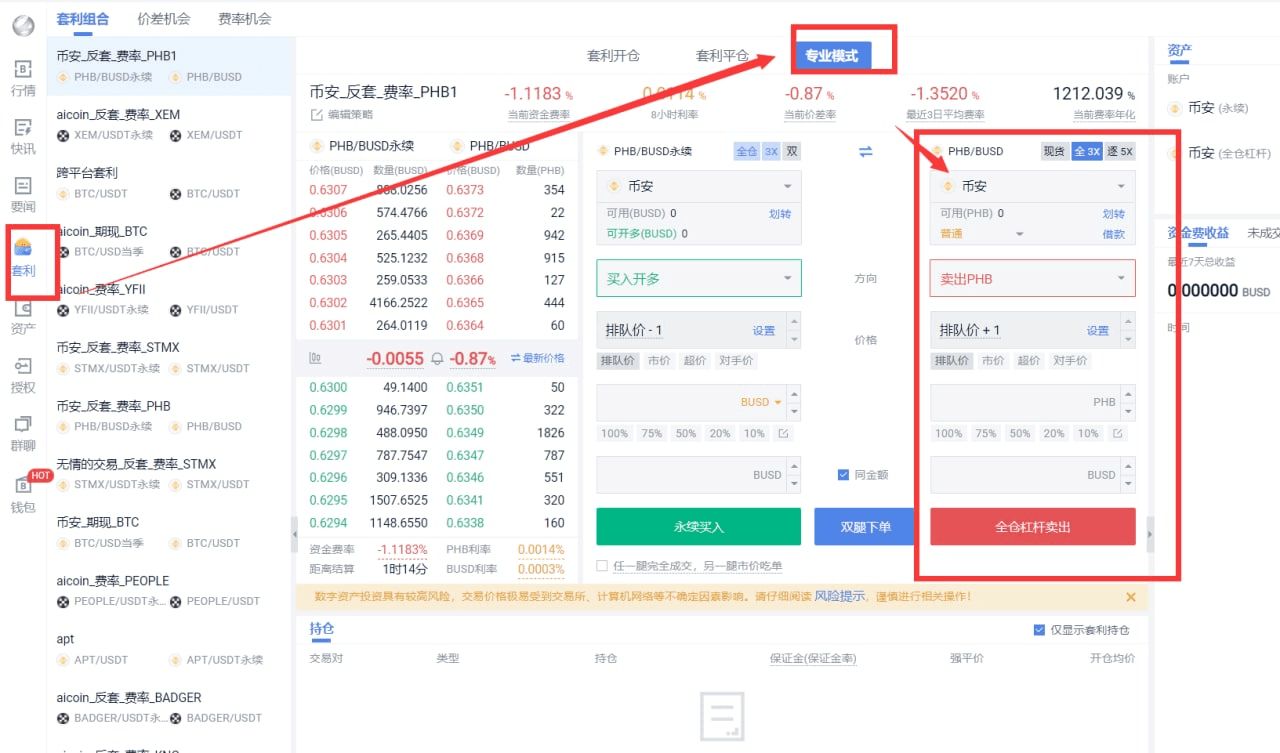Screen dimensions: 1280x753
Task: Toggle the 同金额 same amount checkbox
Action: pyautogui.click(x=843, y=475)
